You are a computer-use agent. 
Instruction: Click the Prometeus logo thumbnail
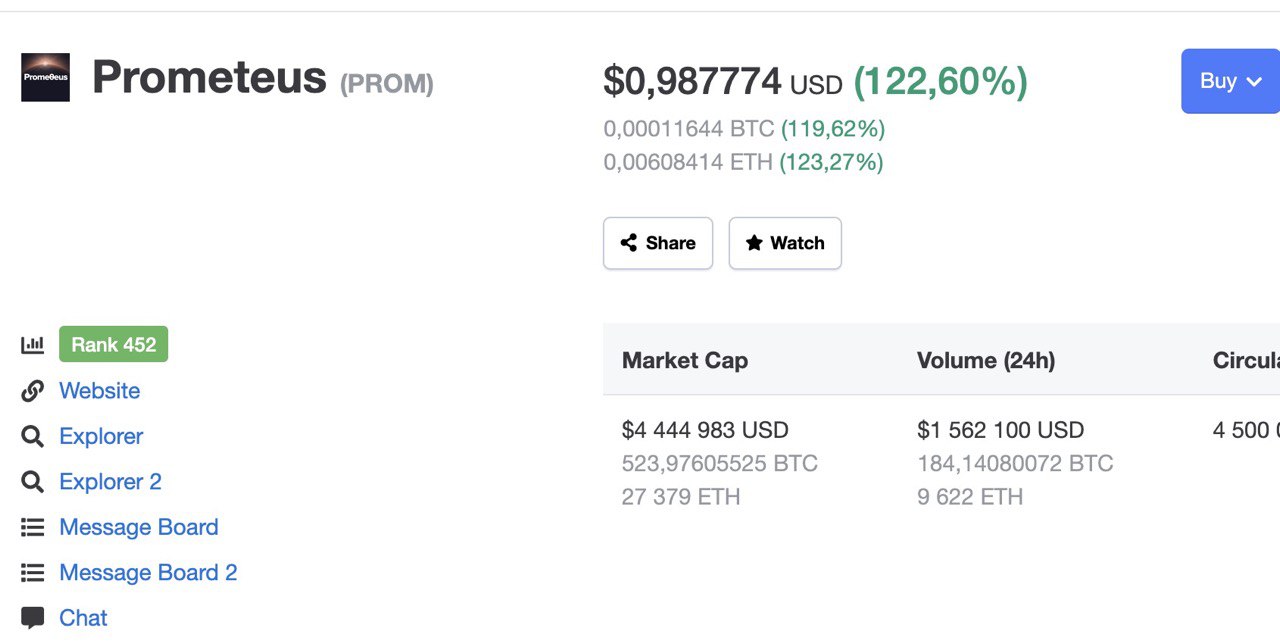coord(45,78)
